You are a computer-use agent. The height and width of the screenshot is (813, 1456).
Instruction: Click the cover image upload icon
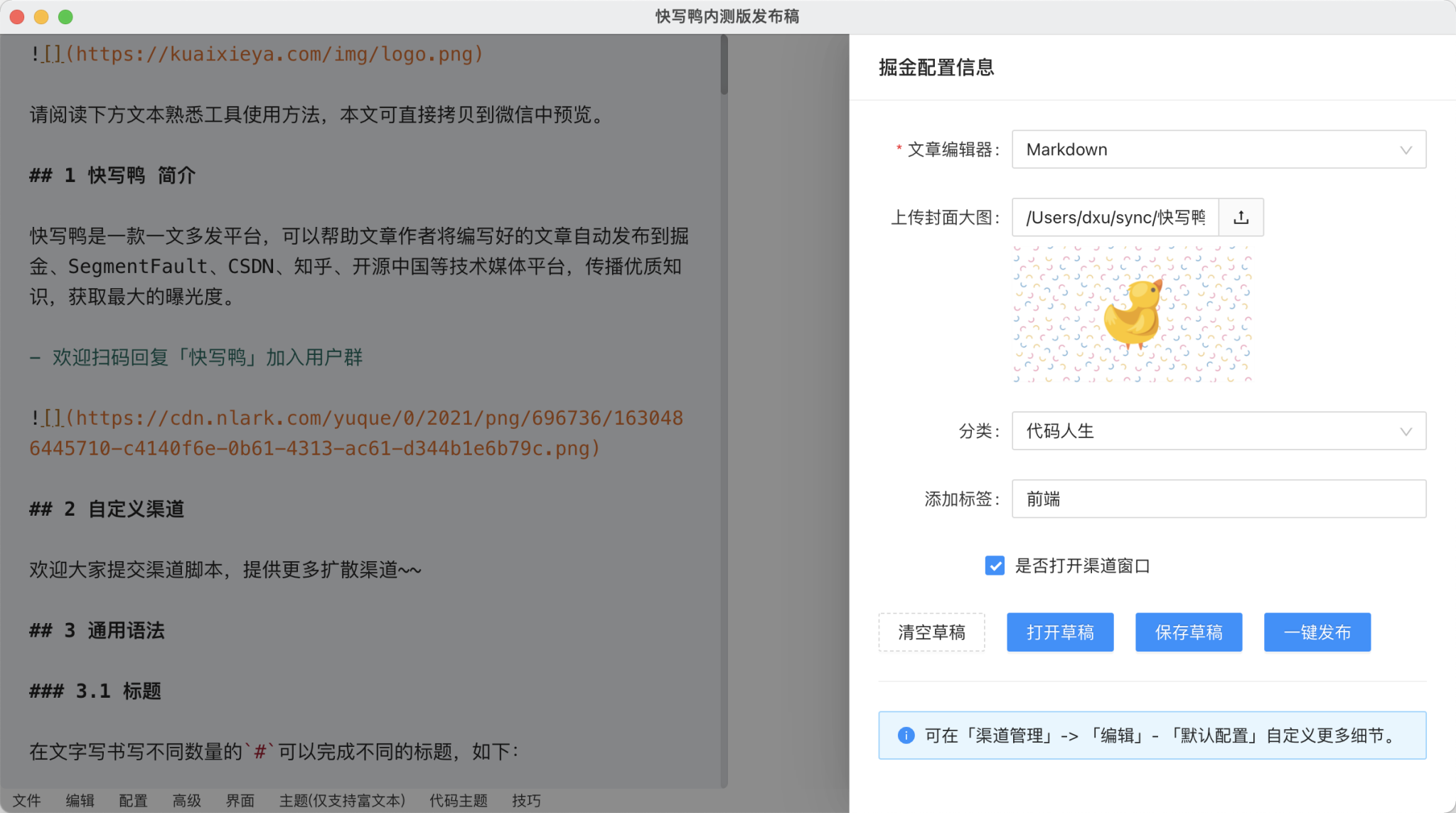1241,218
